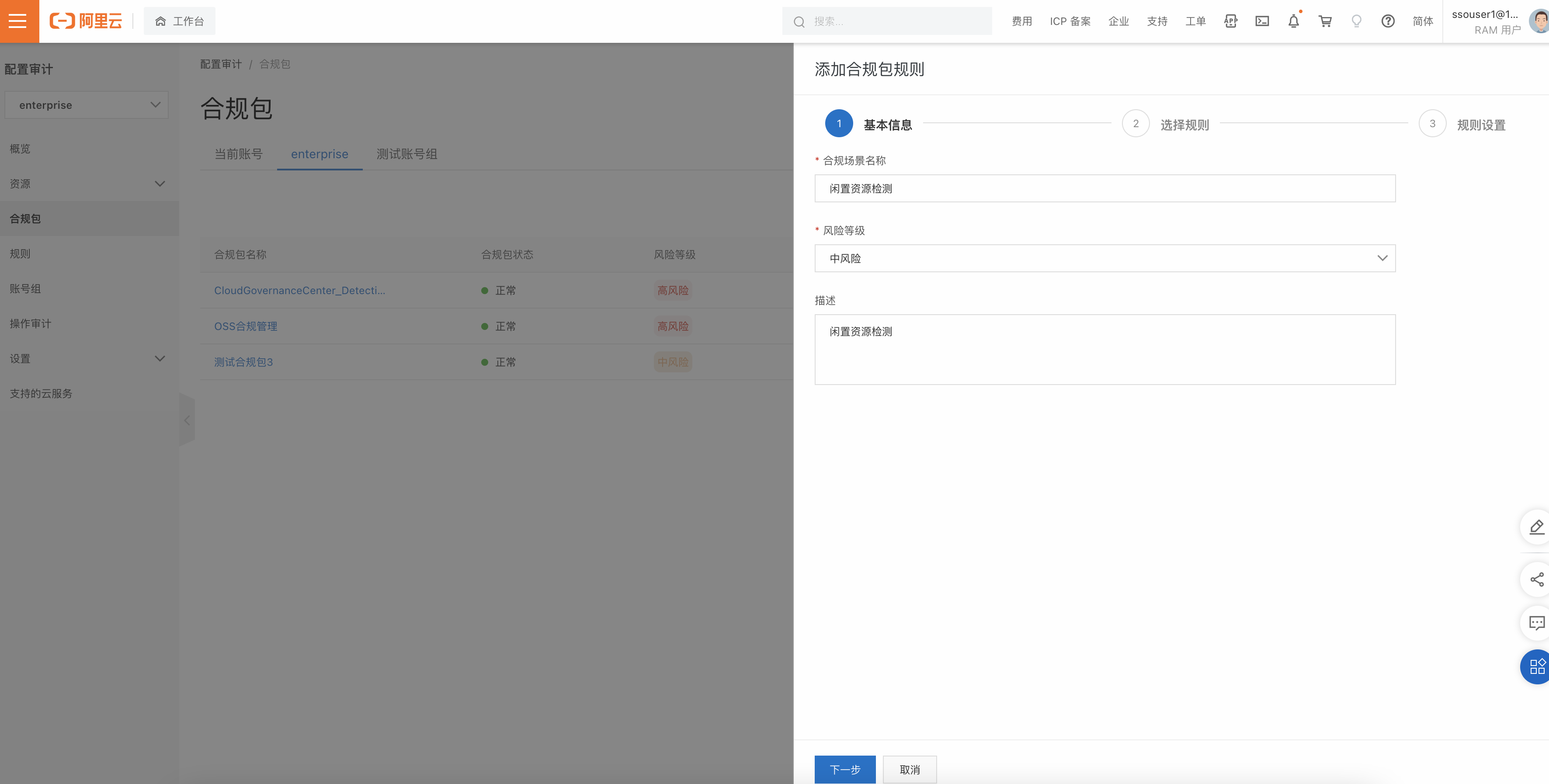Select 操作审计 in the sidebar
Viewport: 1549px width, 784px height.
tap(31, 323)
